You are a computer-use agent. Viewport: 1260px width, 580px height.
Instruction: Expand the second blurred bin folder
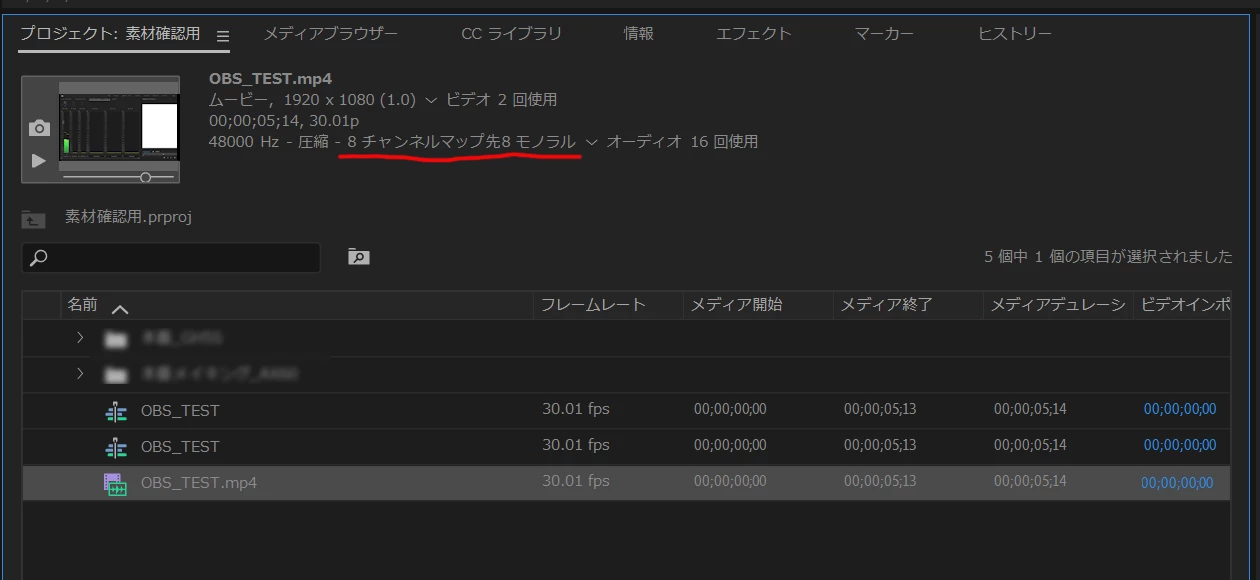tap(80, 374)
